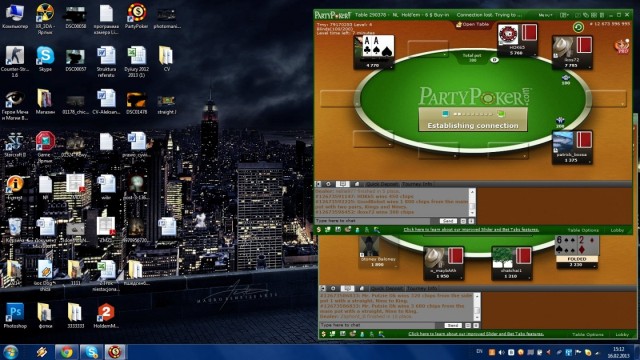The image size is (640, 360).
Task: Select the chat tab icon in front table
Action: click(x=342, y=184)
